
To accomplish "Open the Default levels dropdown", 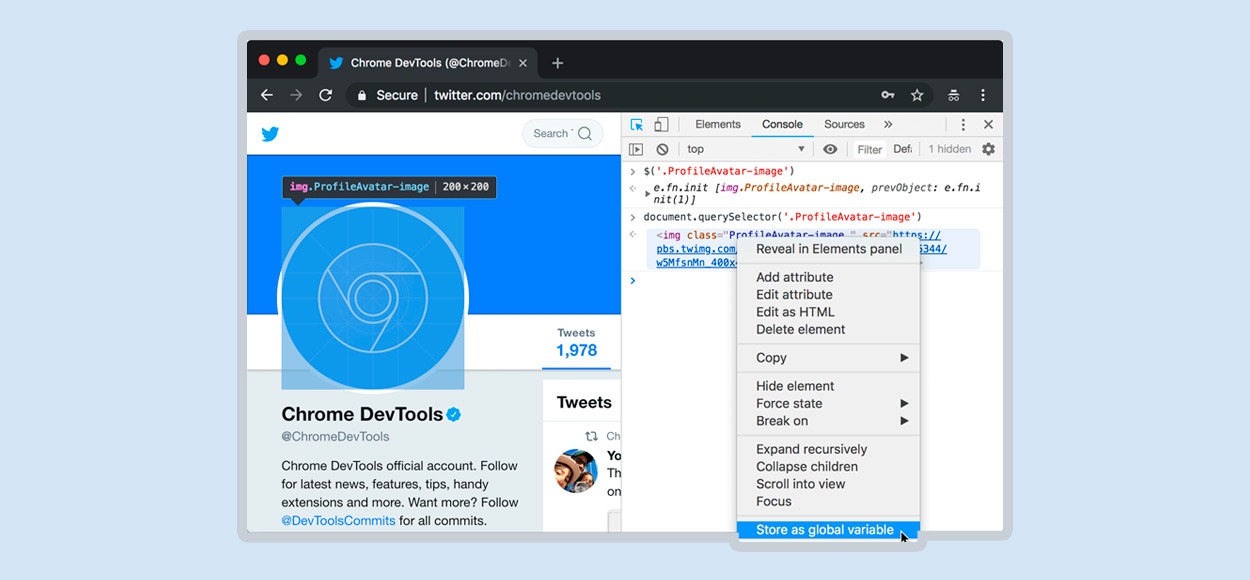I will 902,149.
